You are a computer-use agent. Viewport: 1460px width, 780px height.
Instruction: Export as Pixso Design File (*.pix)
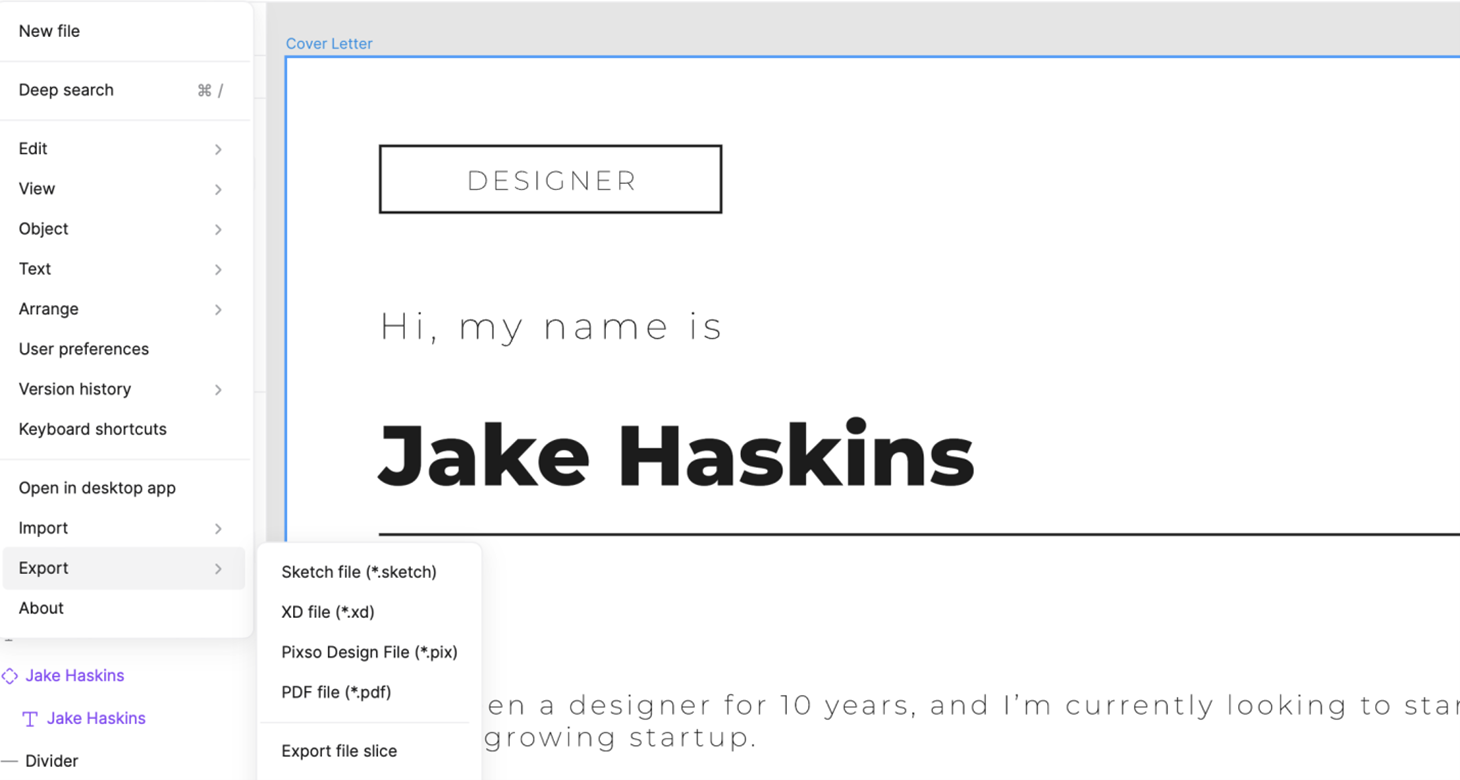click(369, 652)
